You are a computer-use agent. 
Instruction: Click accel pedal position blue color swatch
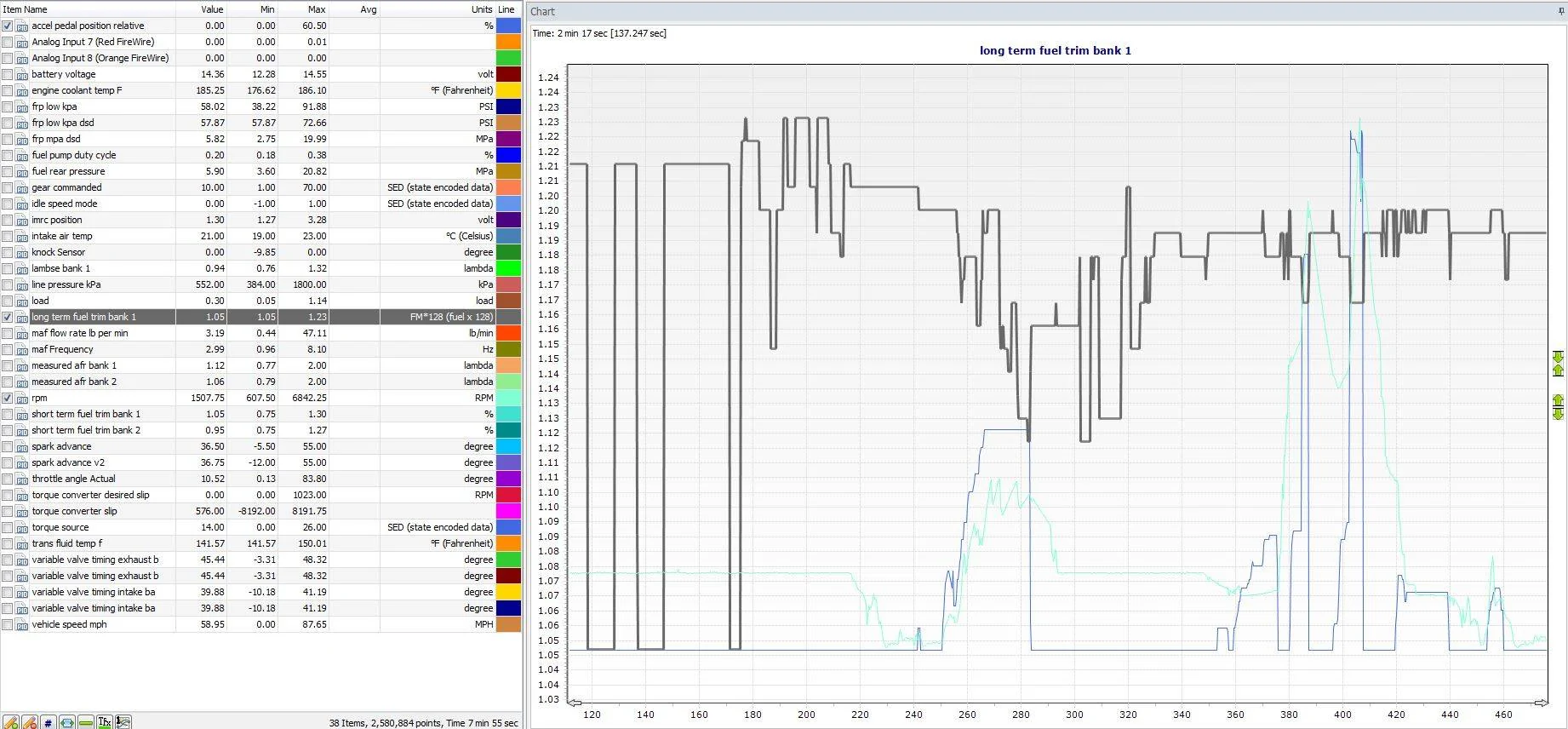coord(508,26)
